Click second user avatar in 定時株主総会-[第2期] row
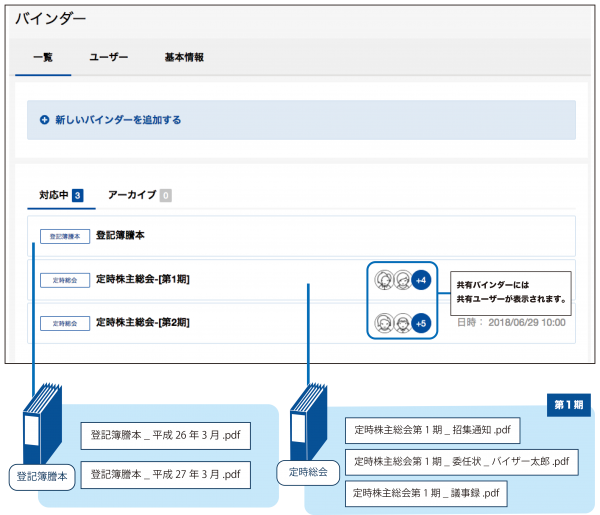Viewport: 600px width, 515px height. pyautogui.click(x=402, y=323)
